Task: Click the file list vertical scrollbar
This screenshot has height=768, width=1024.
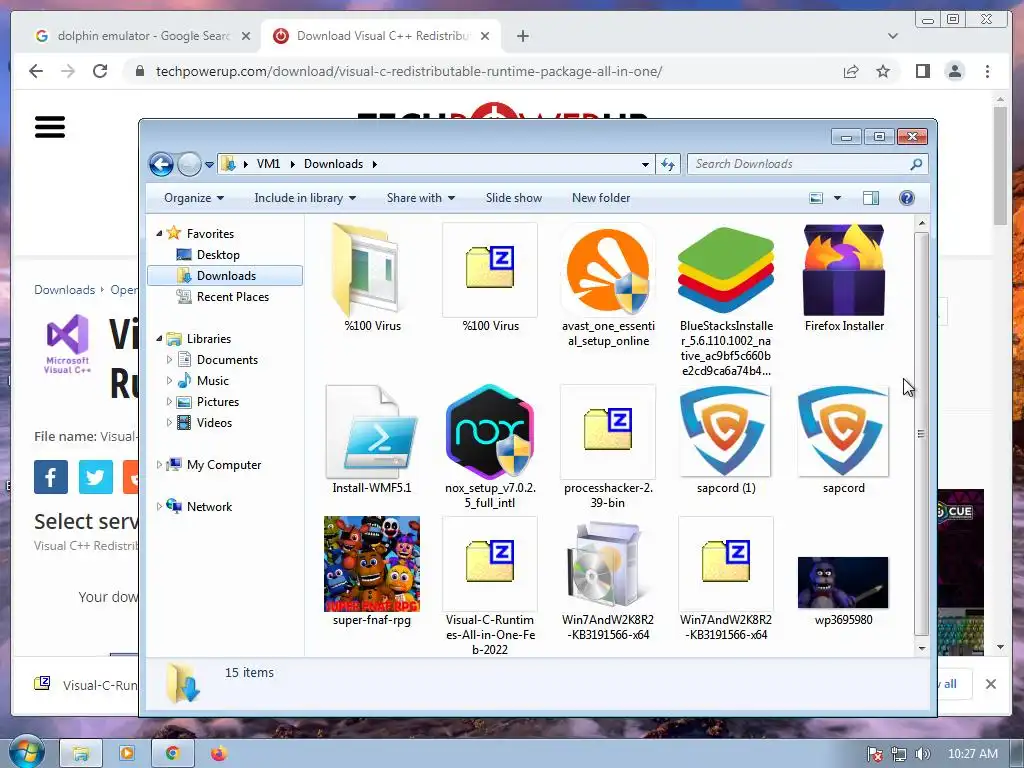Action: [921, 434]
